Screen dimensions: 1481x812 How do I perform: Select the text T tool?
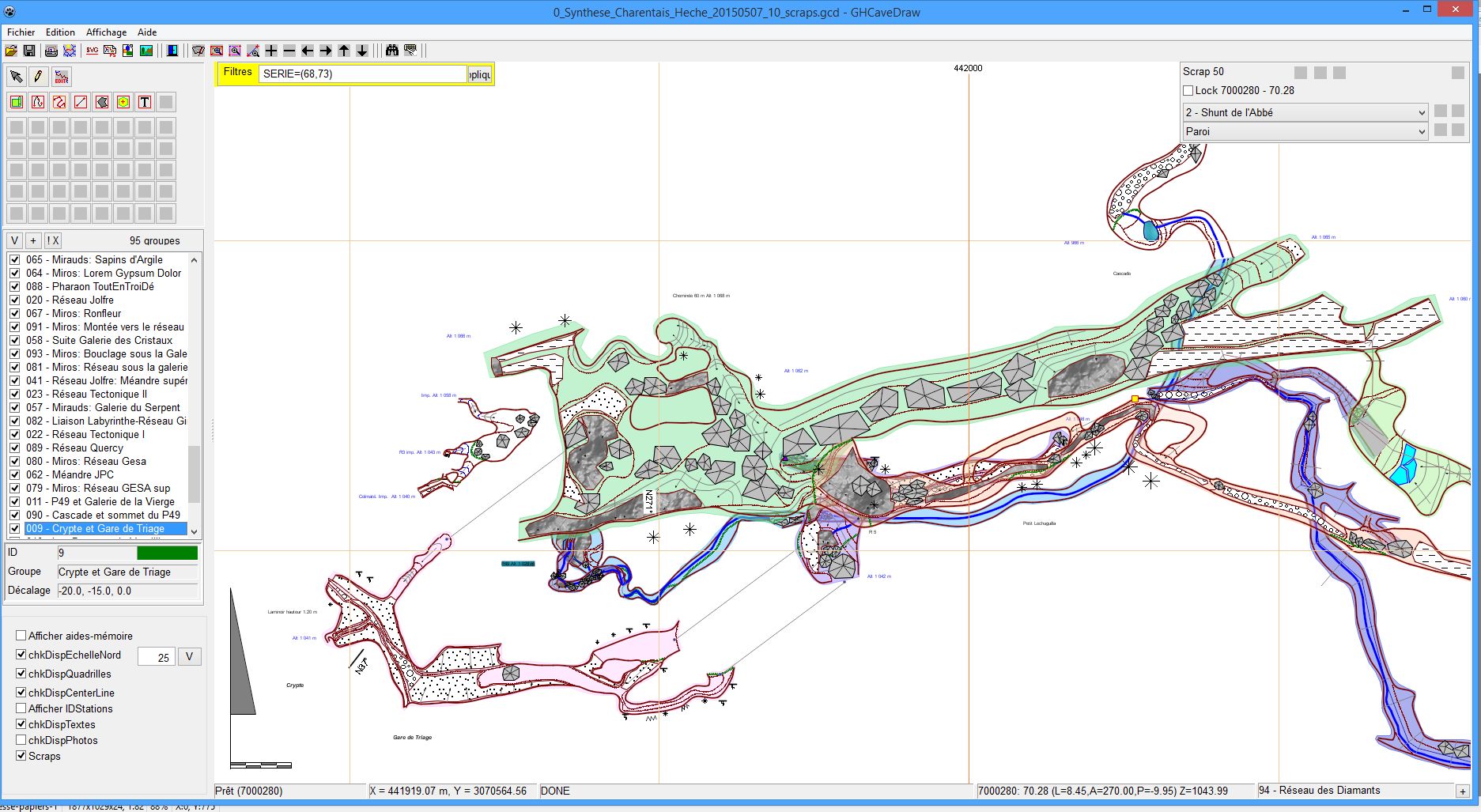coord(145,102)
